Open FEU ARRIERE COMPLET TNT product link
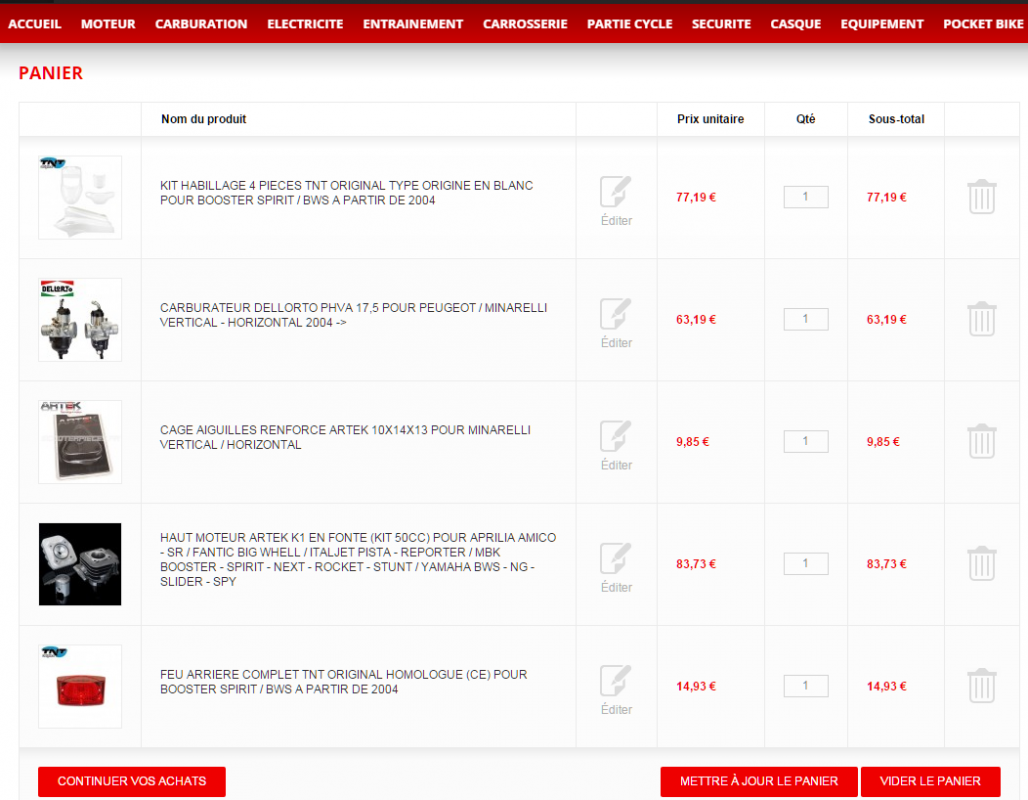This screenshot has height=800, width=1028. pos(344,682)
